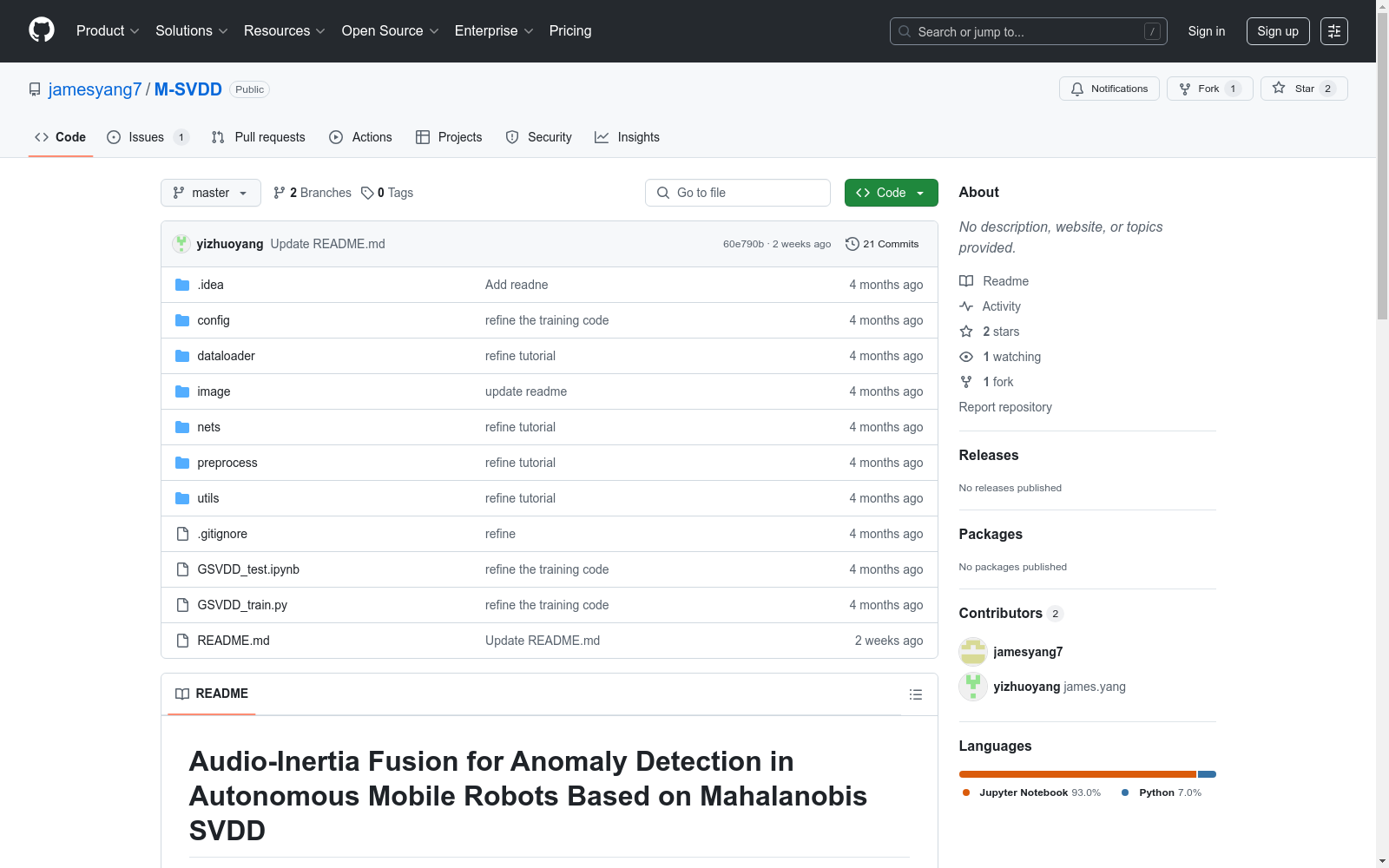This screenshot has width=1389, height=868.
Task: Open the image folder icon
Action: pos(182,391)
